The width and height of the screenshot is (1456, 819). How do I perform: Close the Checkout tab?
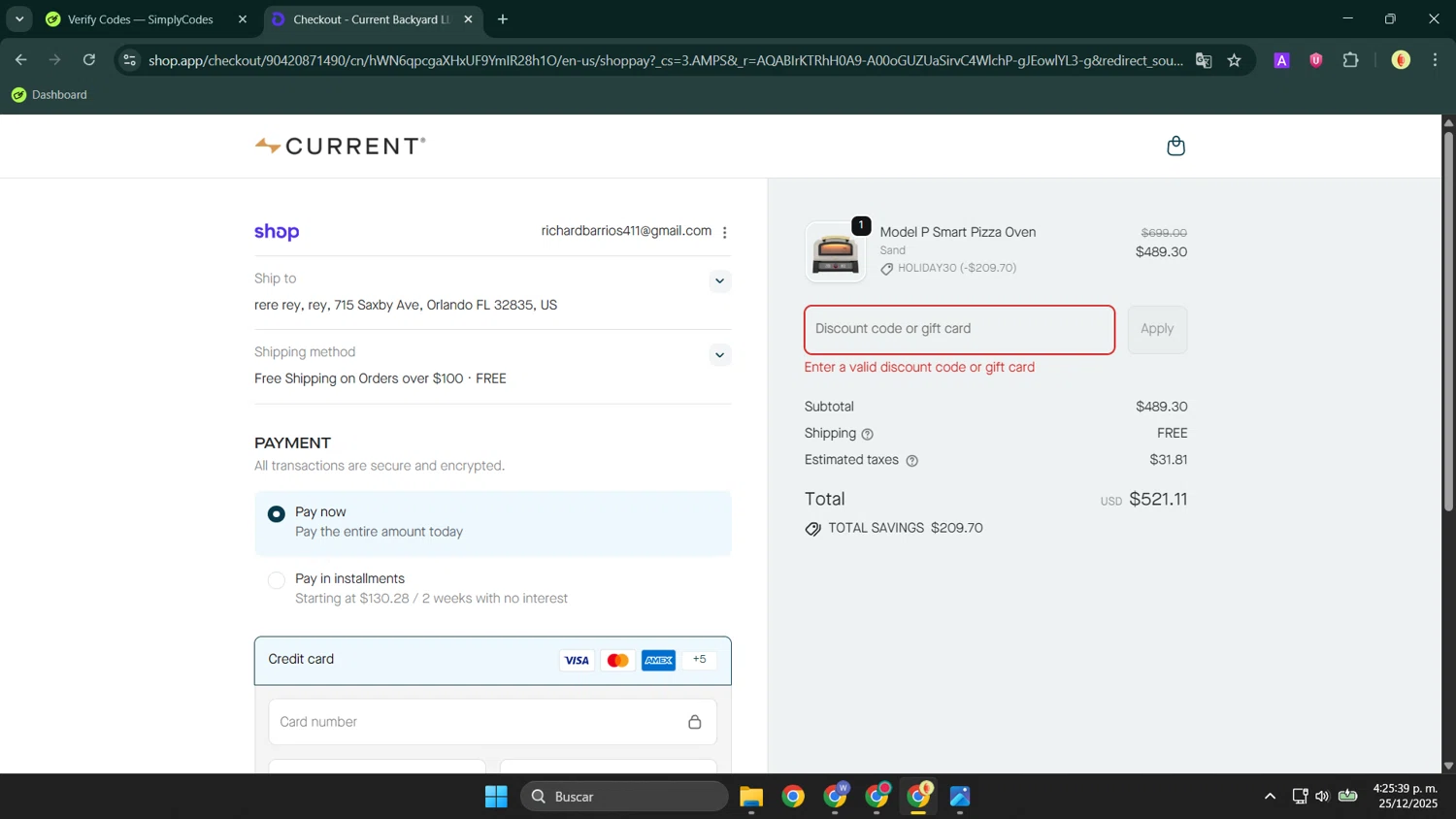468,19
